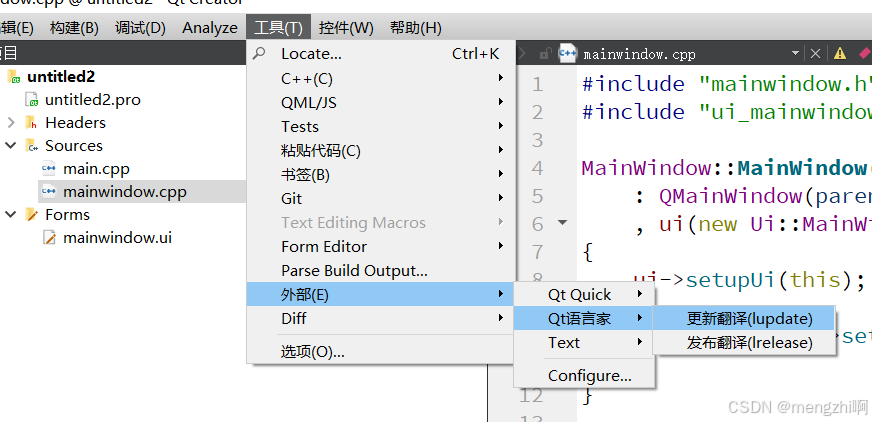Run 发布翻译(lrelease)

tap(744, 342)
